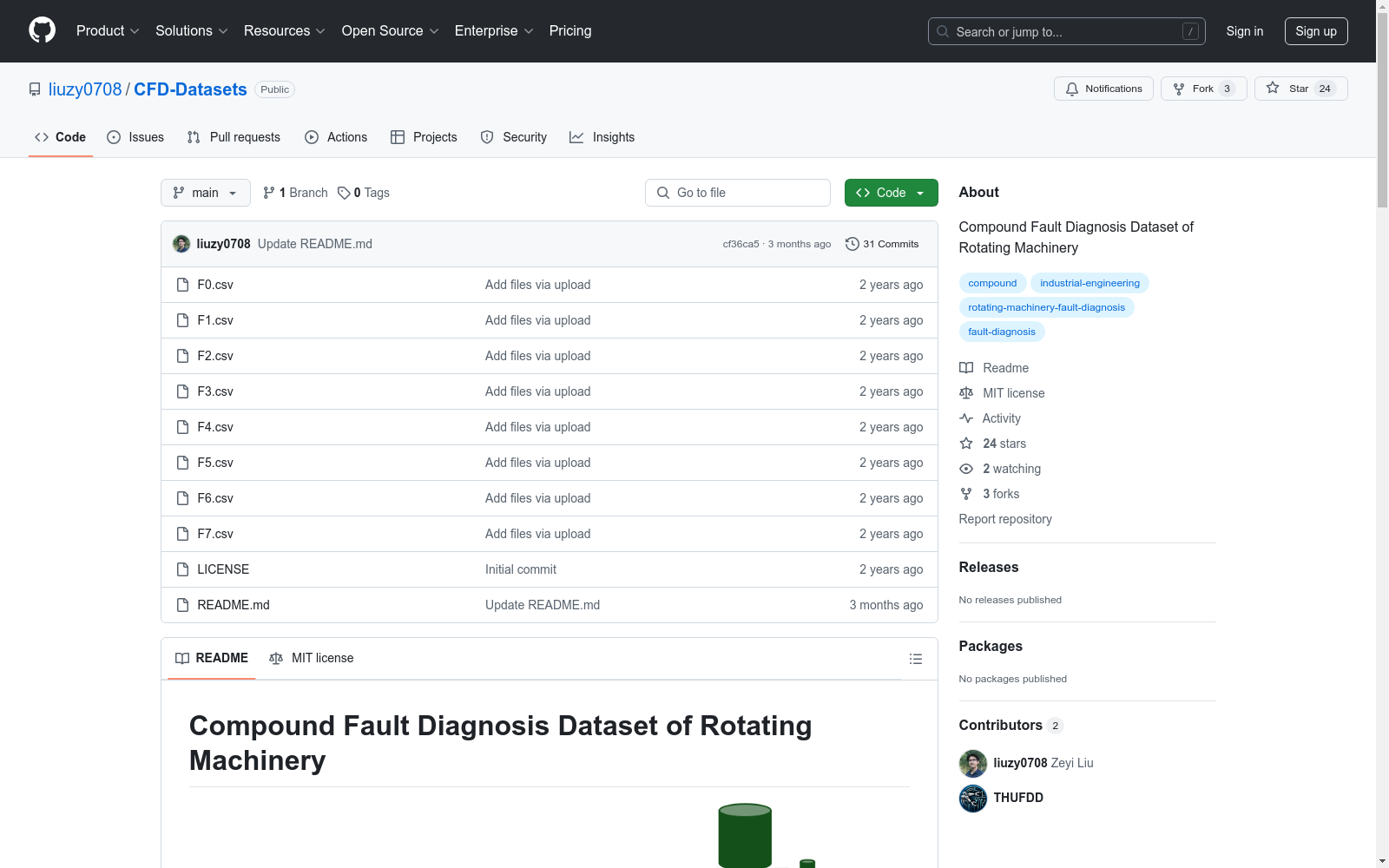Click Zeyi Liu contributor avatar
Image resolution: width=1389 pixels, height=868 pixels.
click(x=973, y=764)
